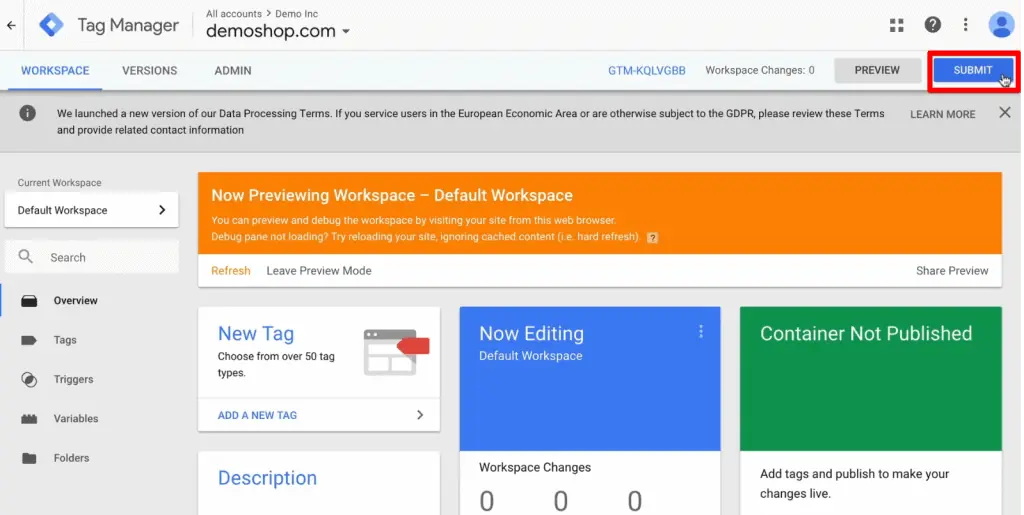
Task: Click the user account avatar
Action: (x=1001, y=25)
